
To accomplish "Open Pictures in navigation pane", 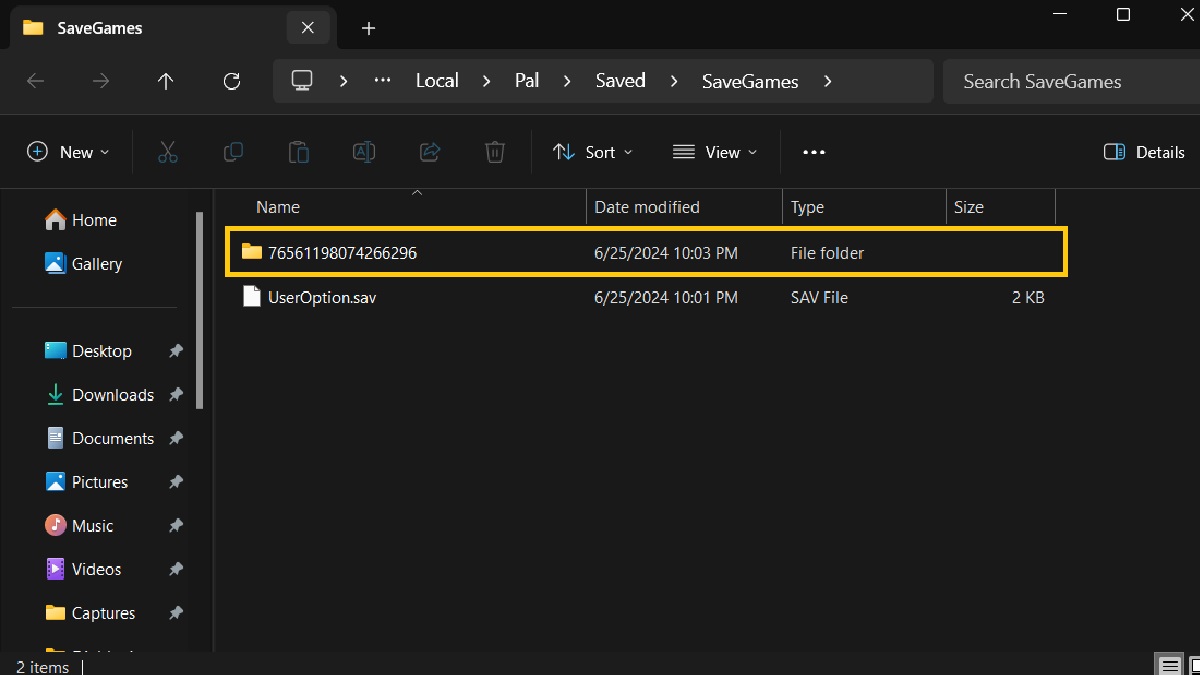I will pyautogui.click(x=87, y=482).
